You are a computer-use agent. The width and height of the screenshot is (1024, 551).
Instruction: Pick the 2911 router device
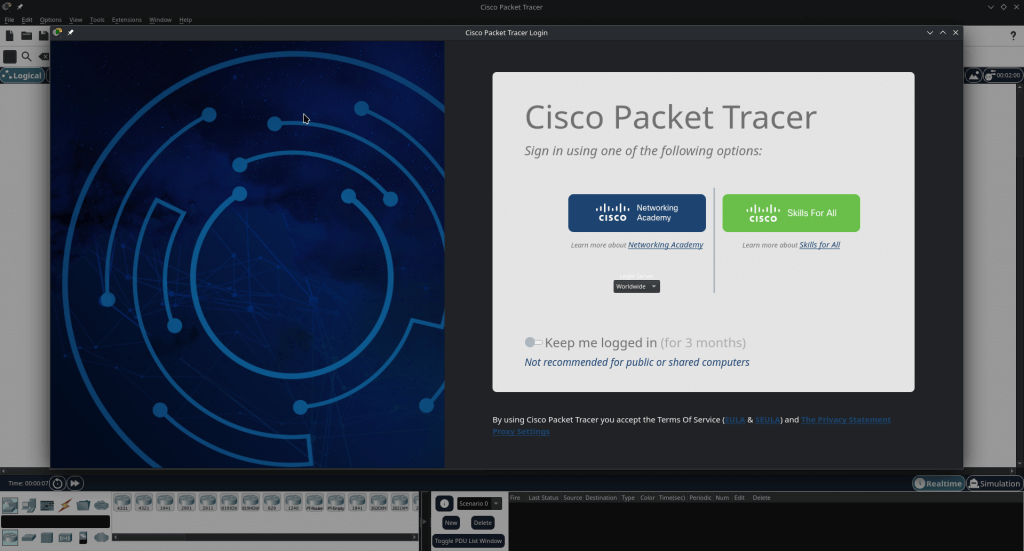[x=208, y=503]
